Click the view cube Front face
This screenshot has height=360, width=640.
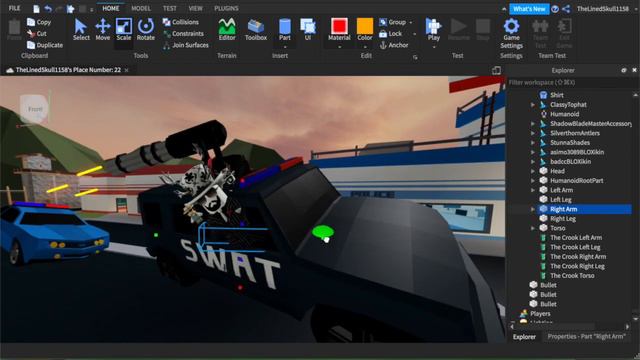click(x=35, y=109)
